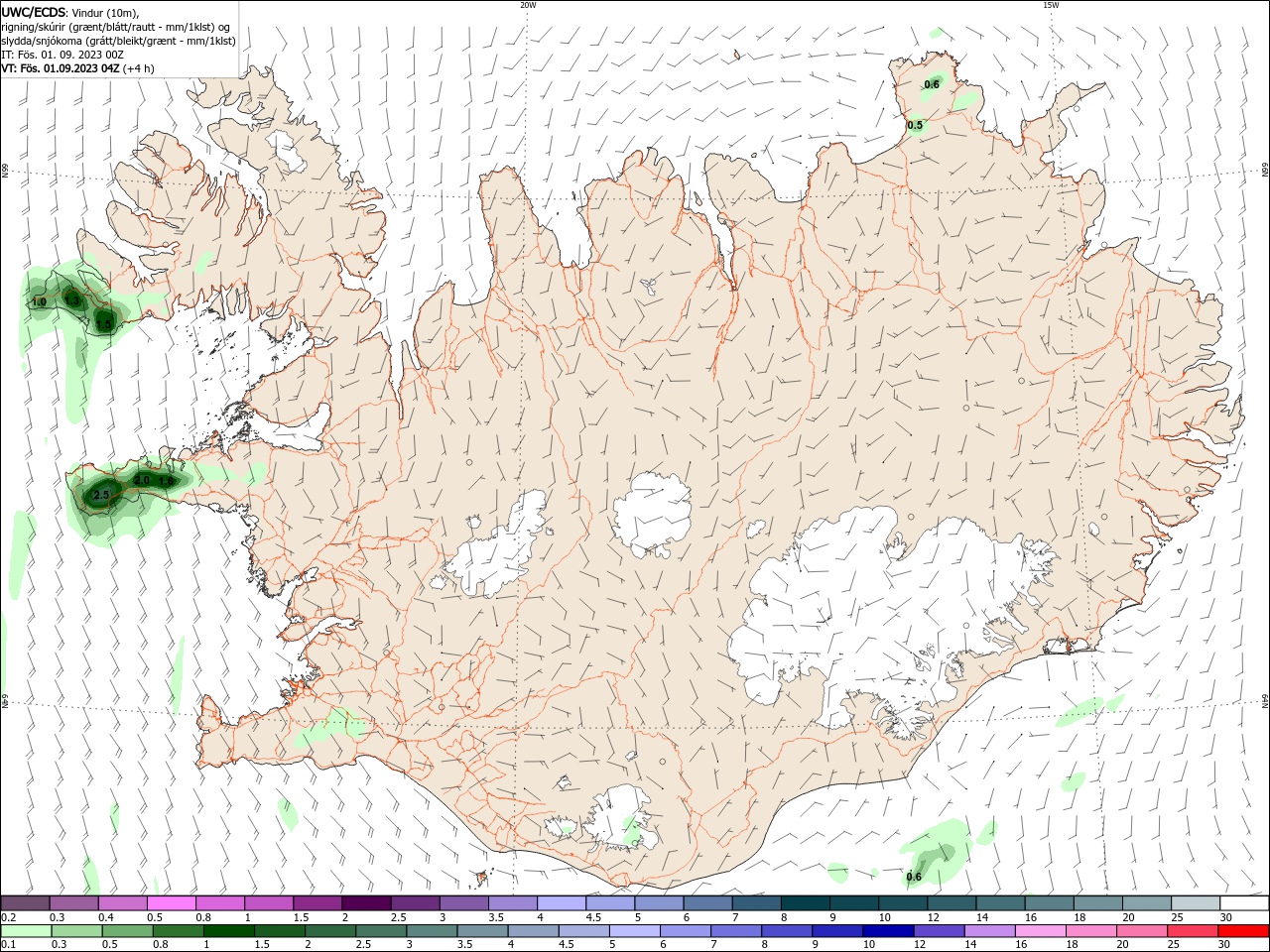Click the '0.5' rainfall value in the northeast
Screen dimensions: 1270x952
click(x=915, y=126)
